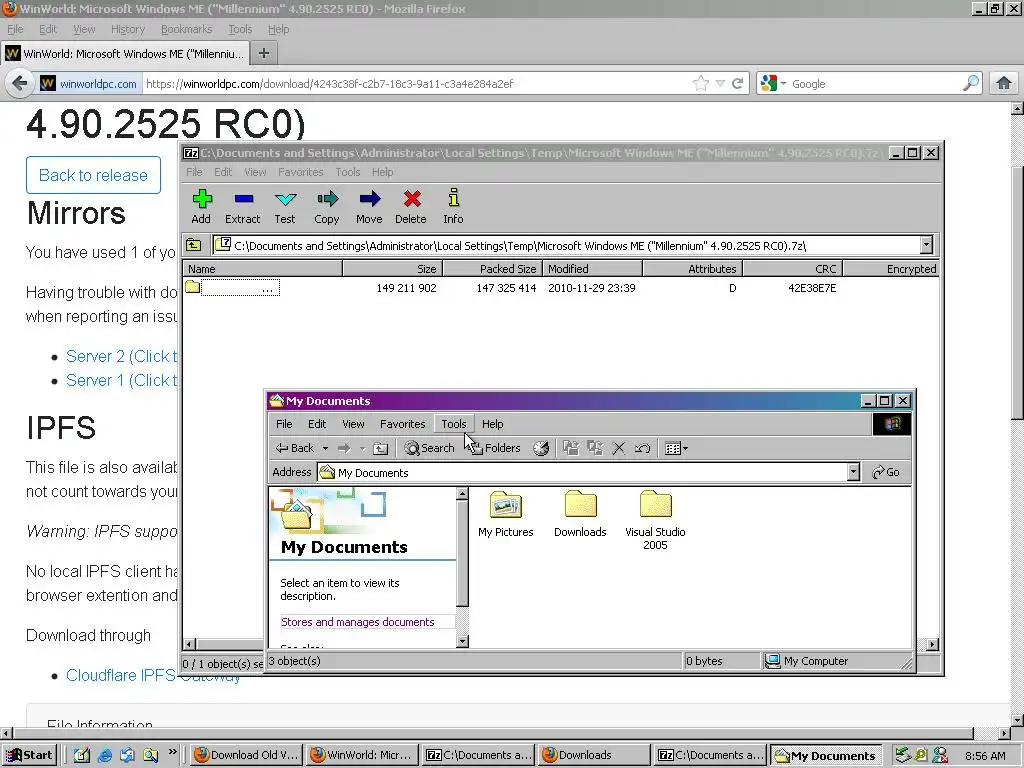The height and width of the screenshot is (768, 1024).
Task: Click the Firefox URL address field
Action: tap(416, 84)
